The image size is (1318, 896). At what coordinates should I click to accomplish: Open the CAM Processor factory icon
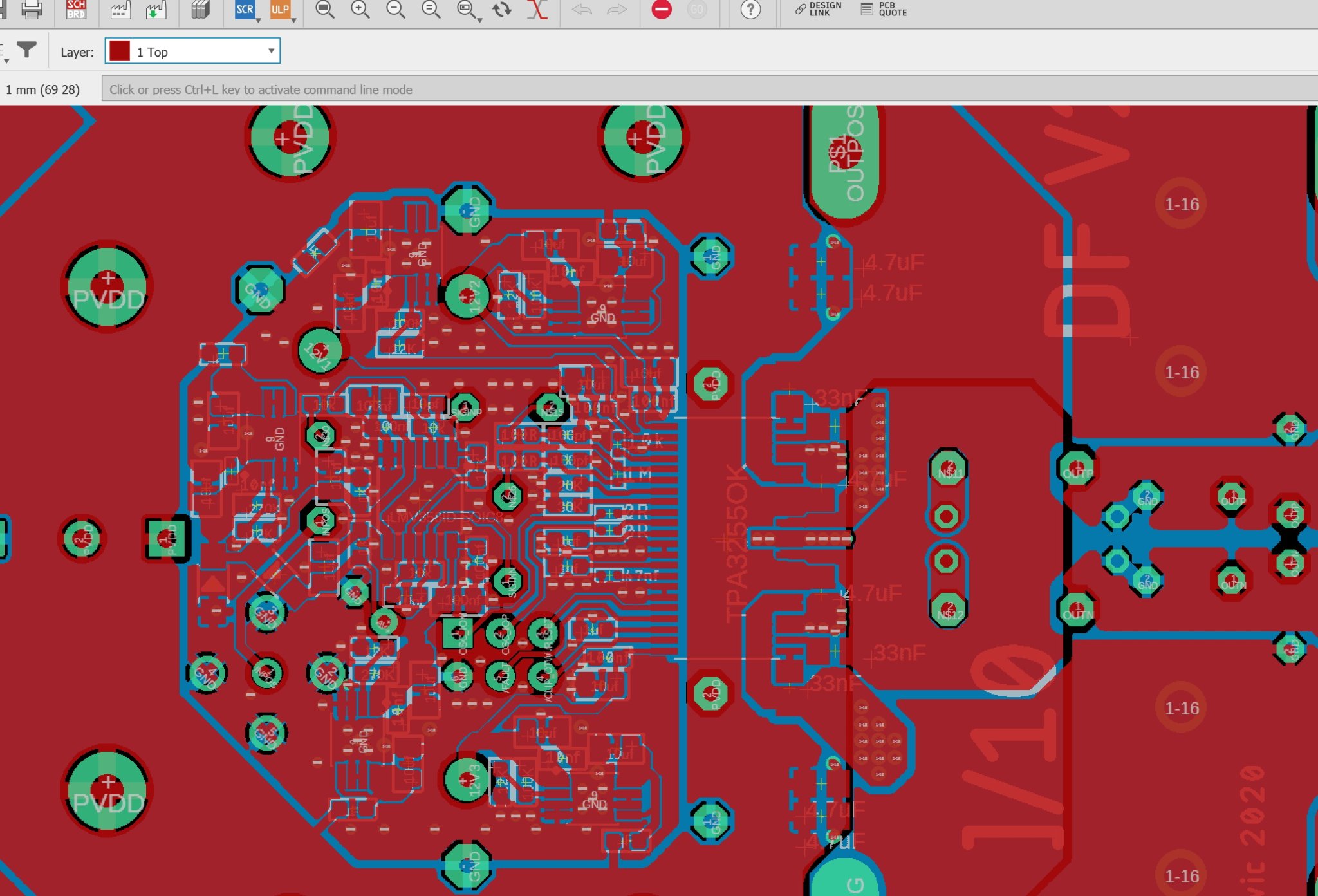coord(120,9)
